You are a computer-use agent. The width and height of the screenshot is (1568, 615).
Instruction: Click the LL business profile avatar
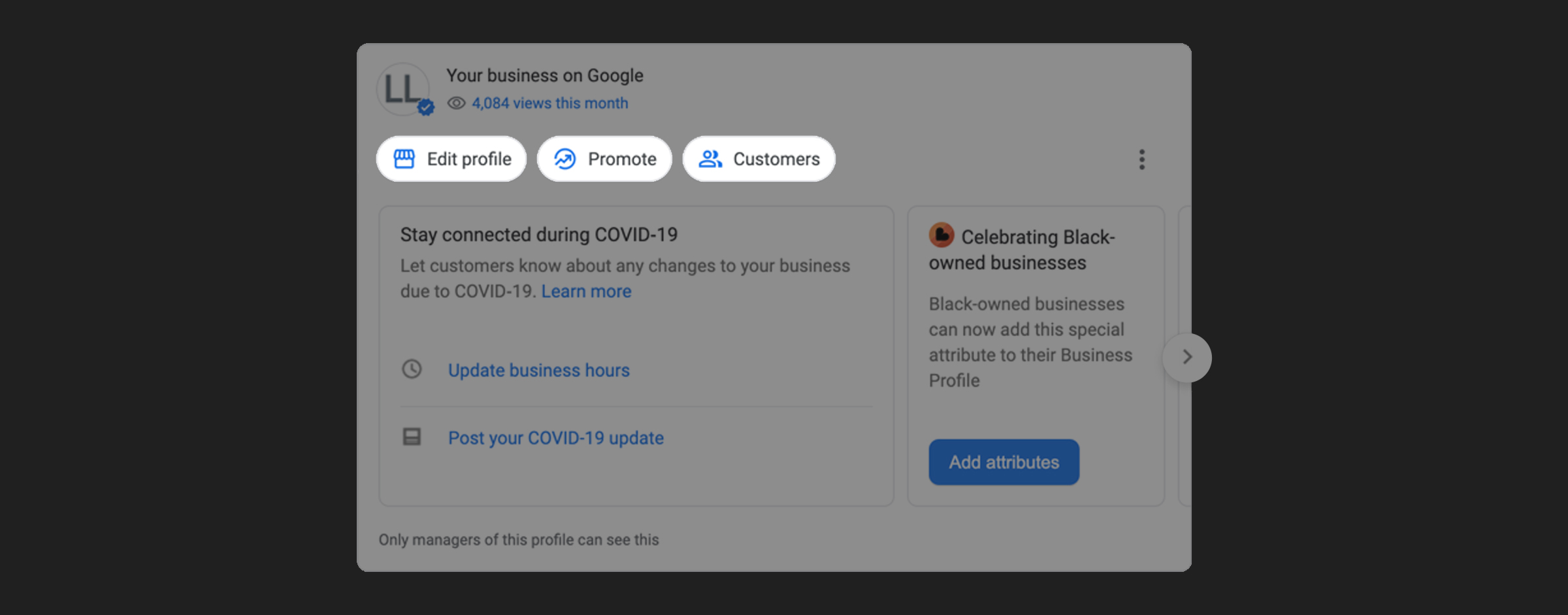[403, 89]
